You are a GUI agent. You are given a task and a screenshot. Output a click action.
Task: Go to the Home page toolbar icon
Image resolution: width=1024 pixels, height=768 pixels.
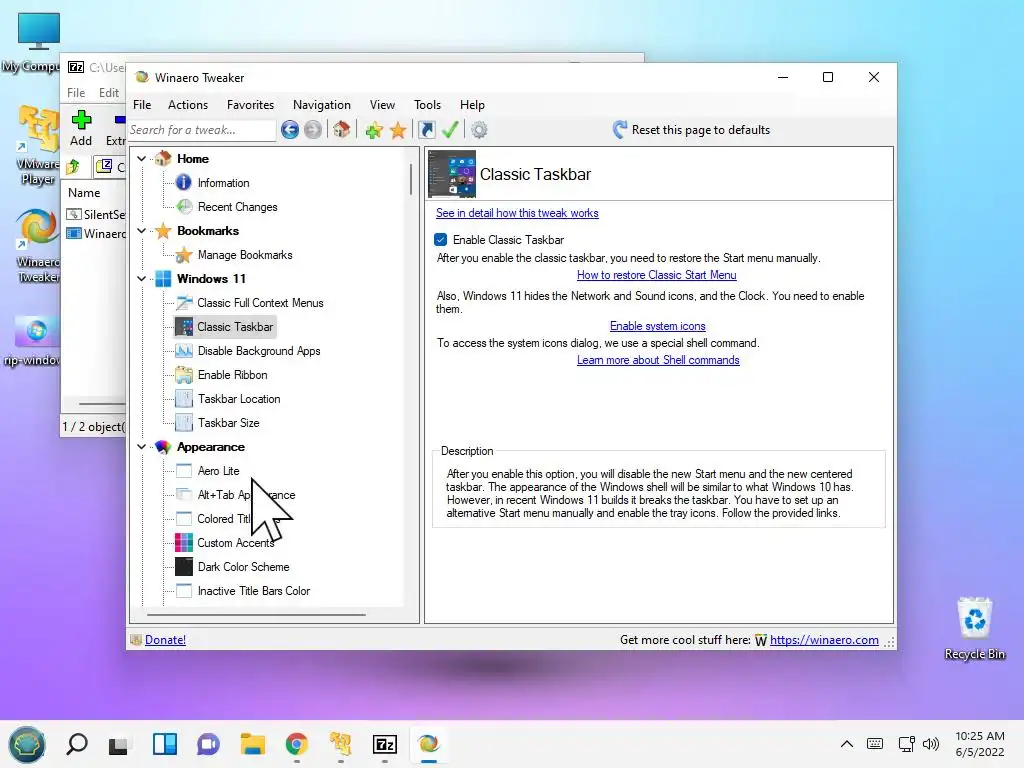click(342, 129)
